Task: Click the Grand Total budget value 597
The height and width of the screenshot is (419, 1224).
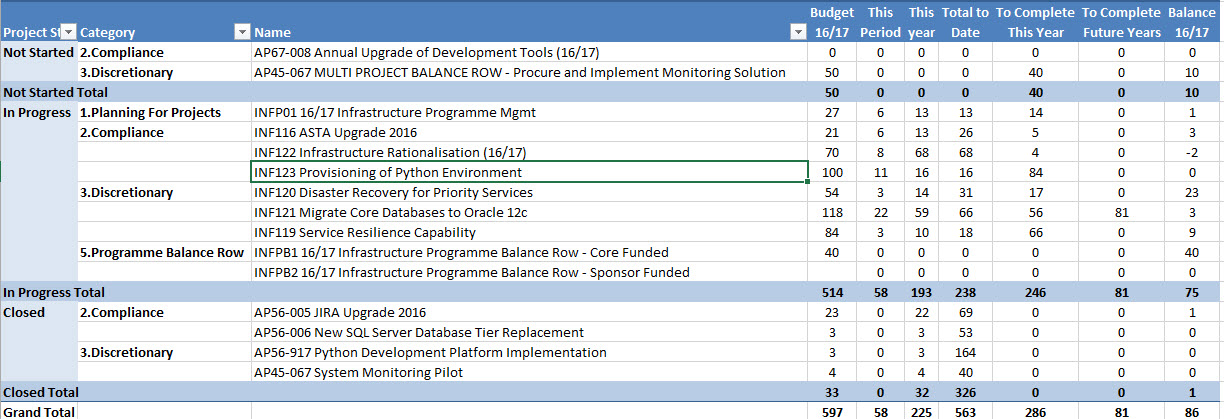Action: point(832,411)
